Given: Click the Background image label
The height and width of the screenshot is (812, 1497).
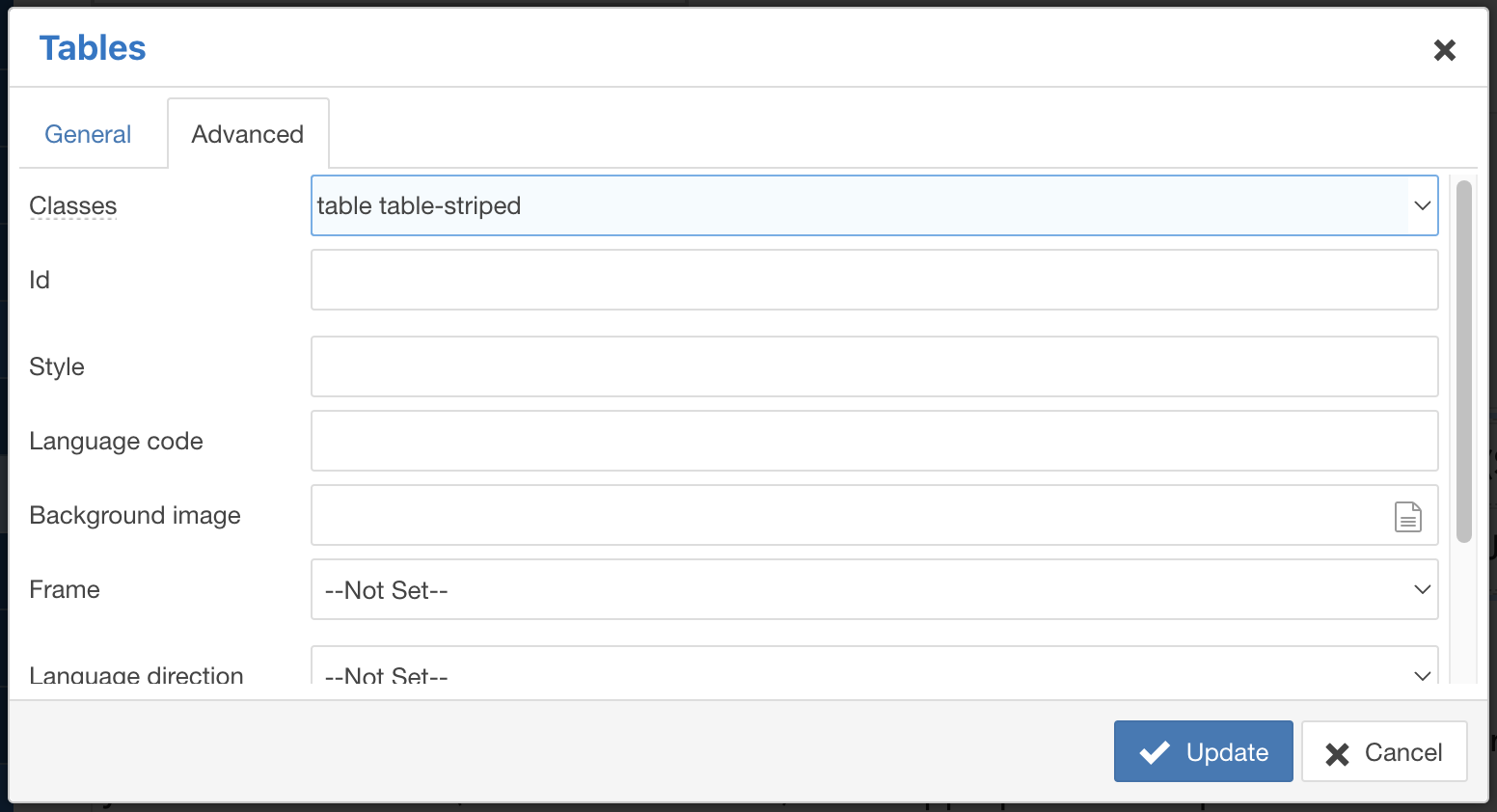Looking at the screenshot, I should pos(135,516).
